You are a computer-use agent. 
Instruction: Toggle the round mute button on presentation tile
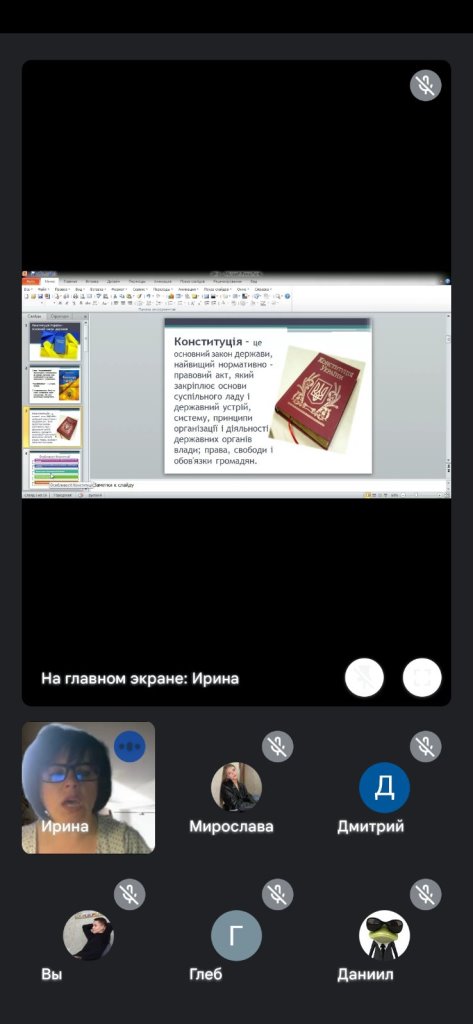point(364,678)
